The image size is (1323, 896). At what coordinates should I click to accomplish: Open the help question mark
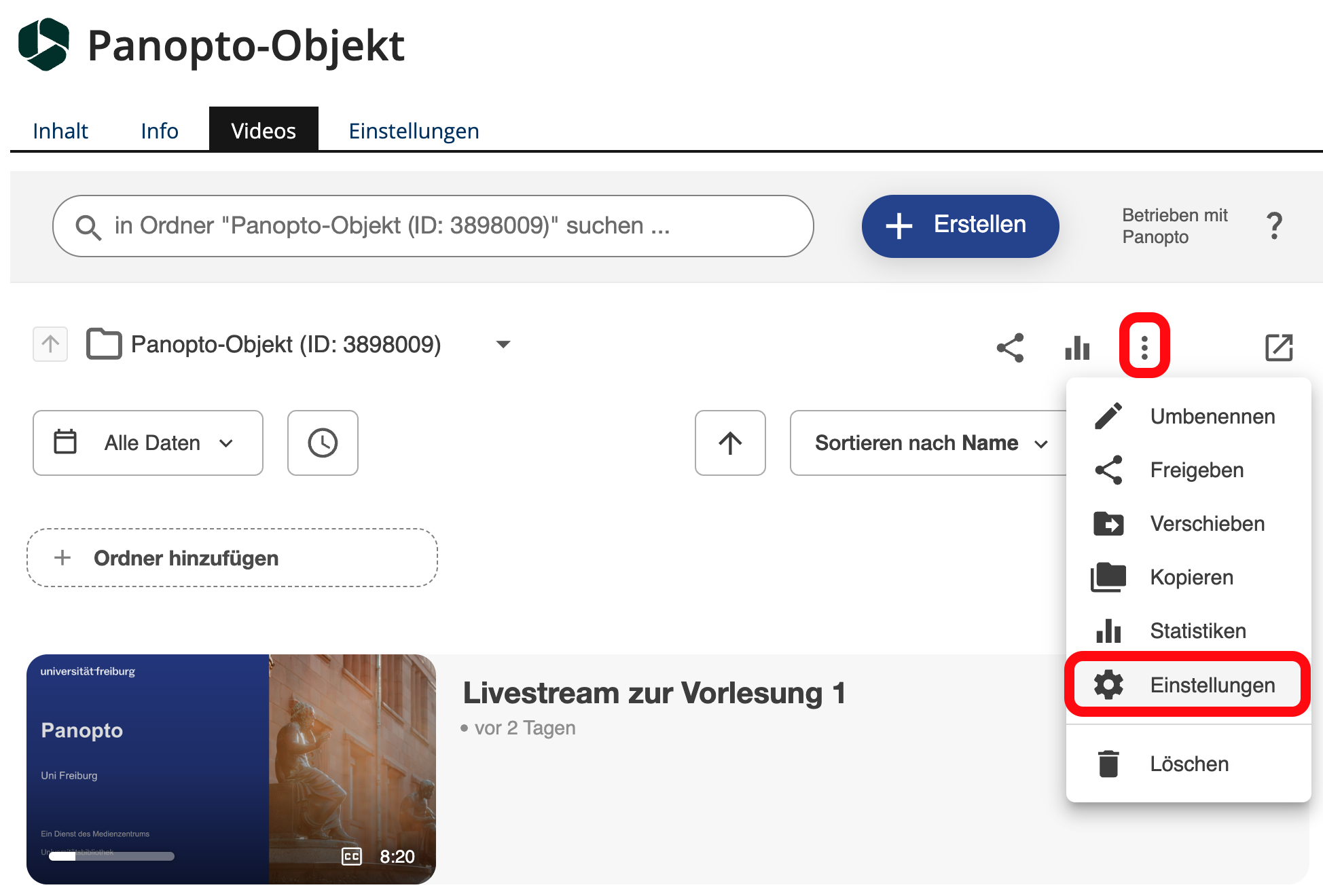1275,225
